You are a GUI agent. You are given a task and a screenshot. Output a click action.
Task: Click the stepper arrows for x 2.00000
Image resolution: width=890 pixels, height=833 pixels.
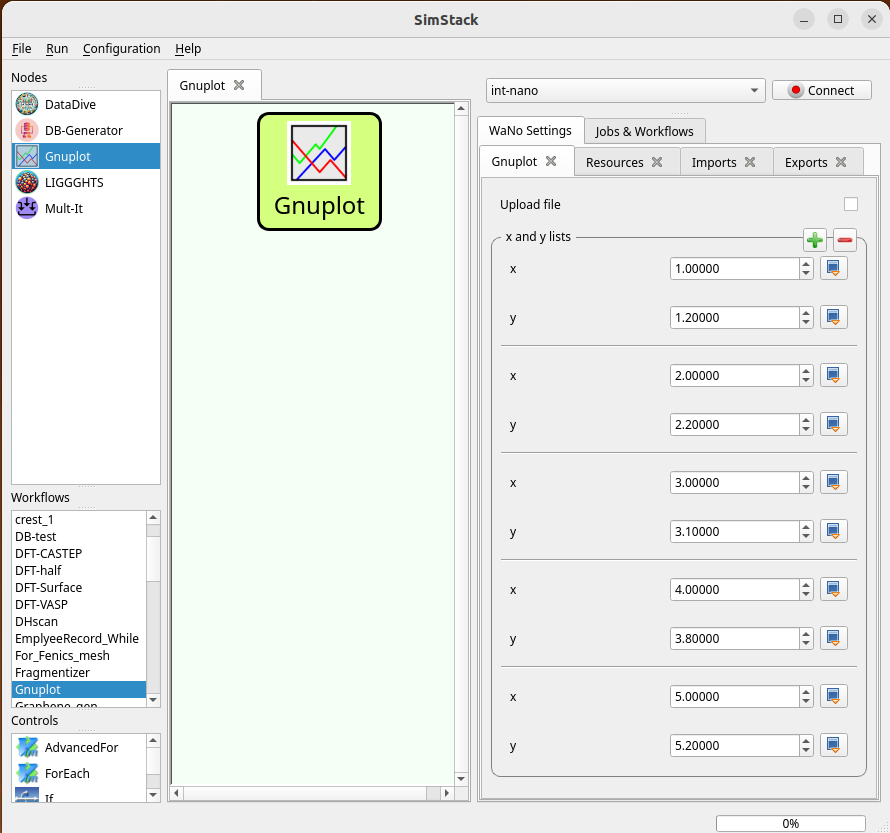tap(806, 375)
